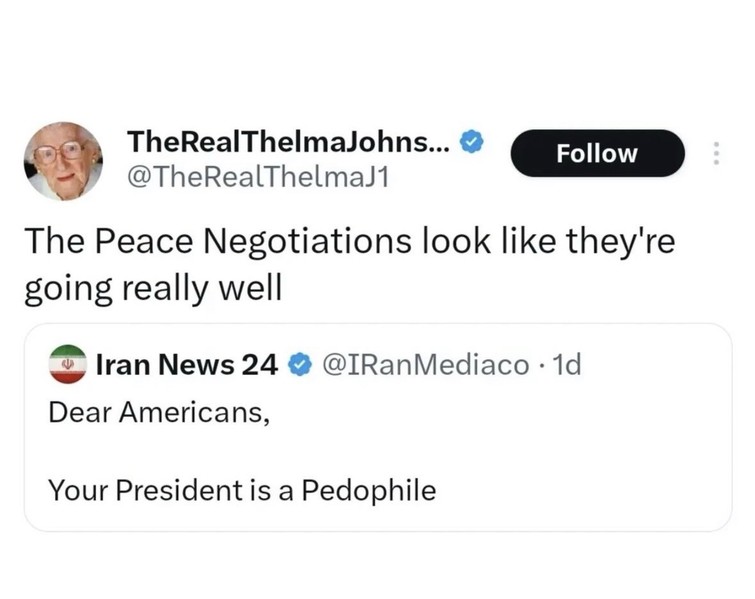The height and width of the screenshot is (599, 755).
Task: Click the verified badge beside Iran News 24
Action: (x=298, y=365)
